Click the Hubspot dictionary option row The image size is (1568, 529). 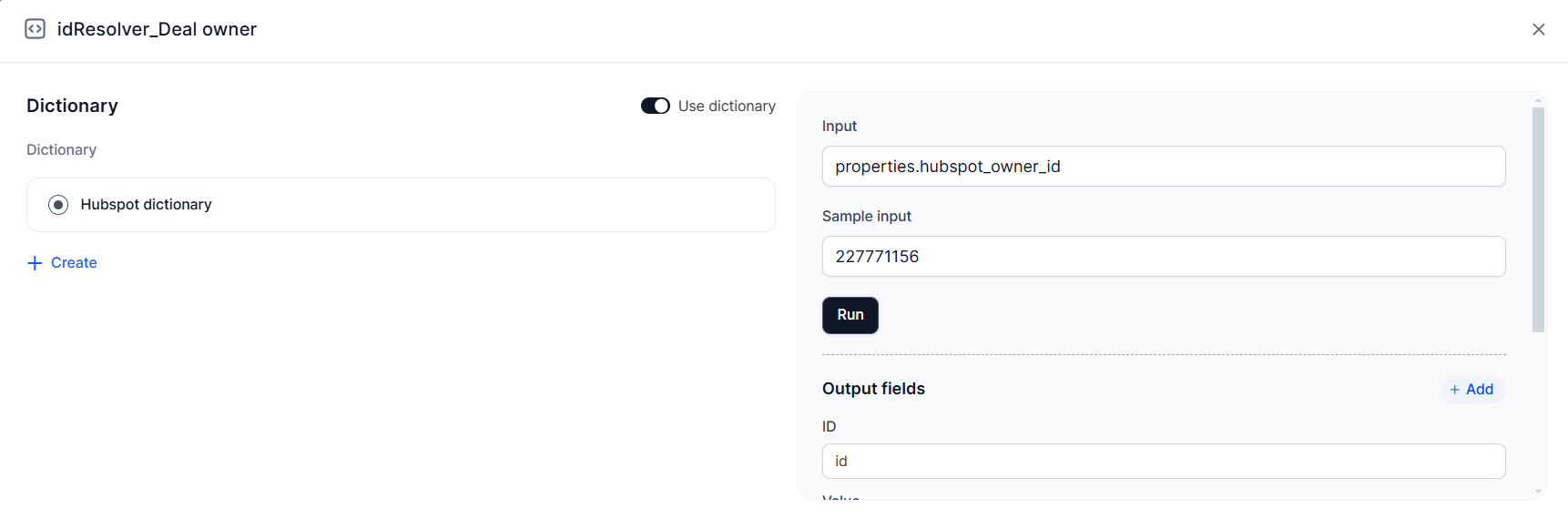point(401,204)
